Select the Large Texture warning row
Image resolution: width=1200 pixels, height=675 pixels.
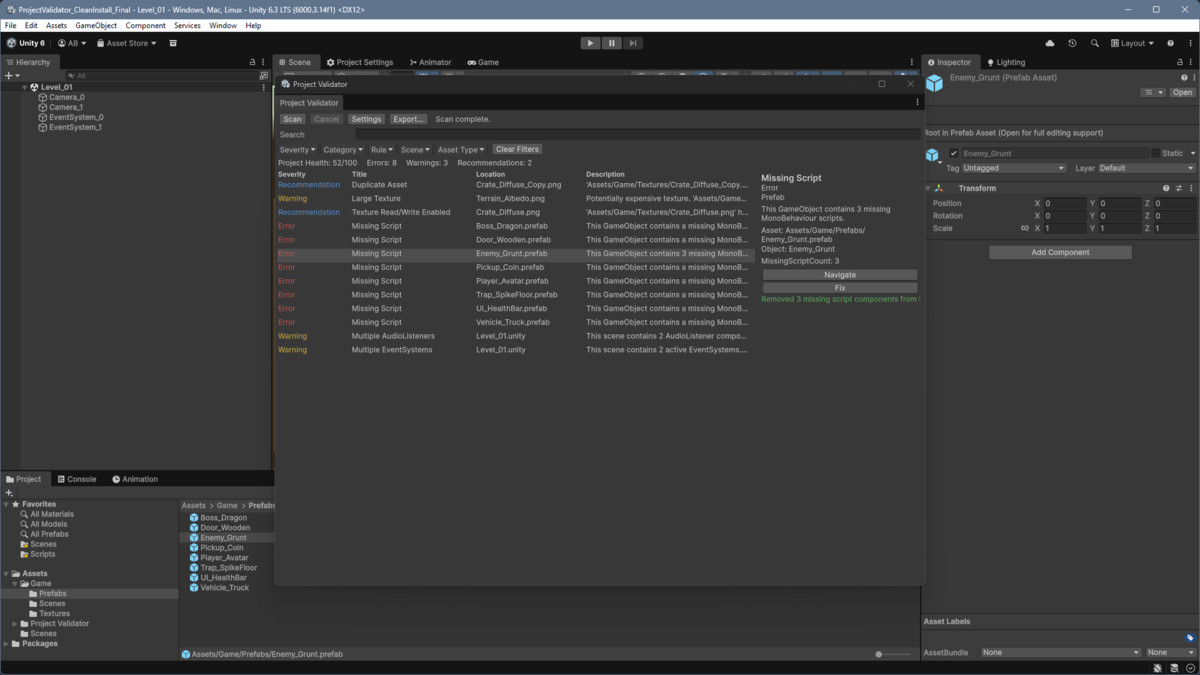515,198
